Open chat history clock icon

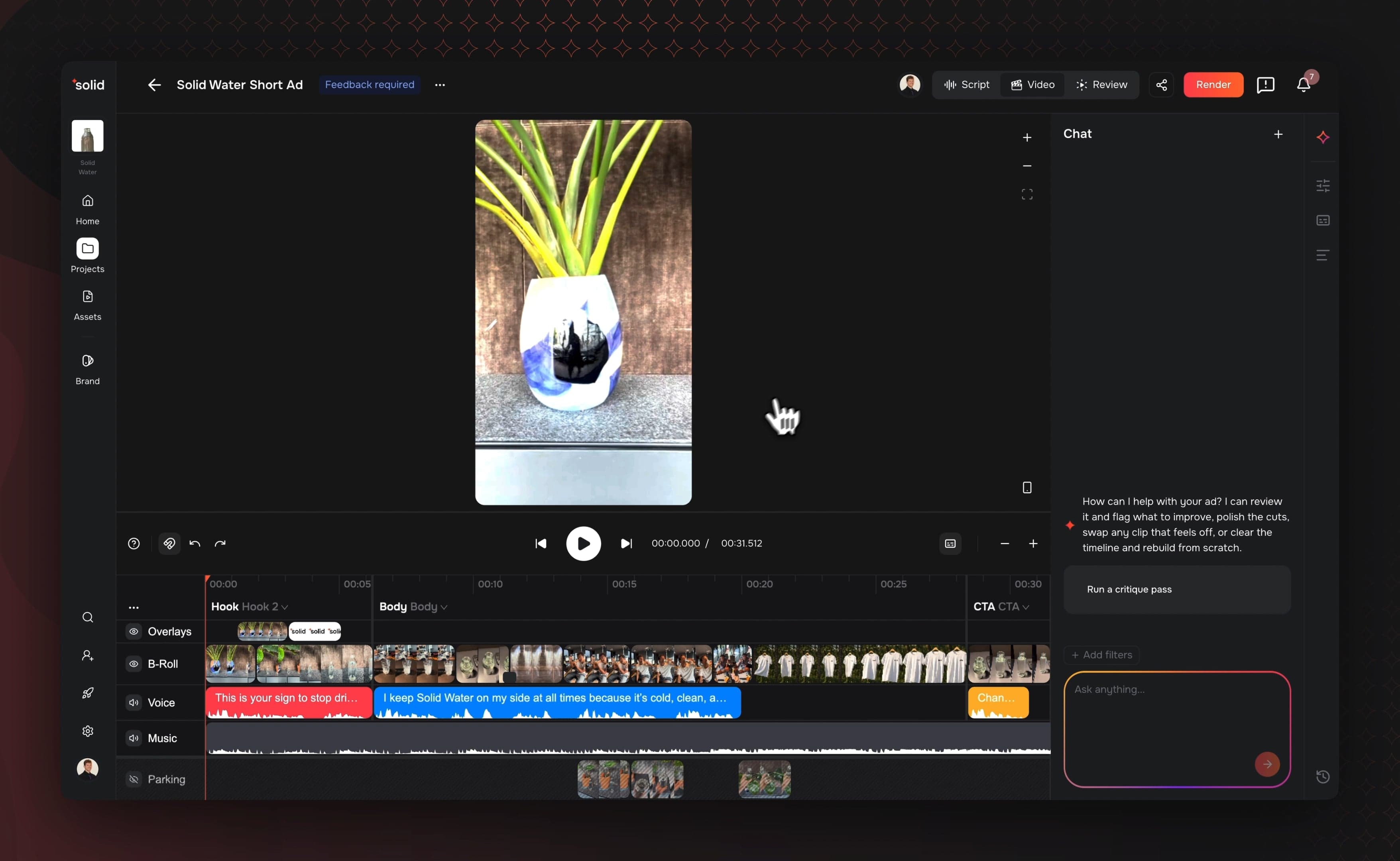(1323, 777)
